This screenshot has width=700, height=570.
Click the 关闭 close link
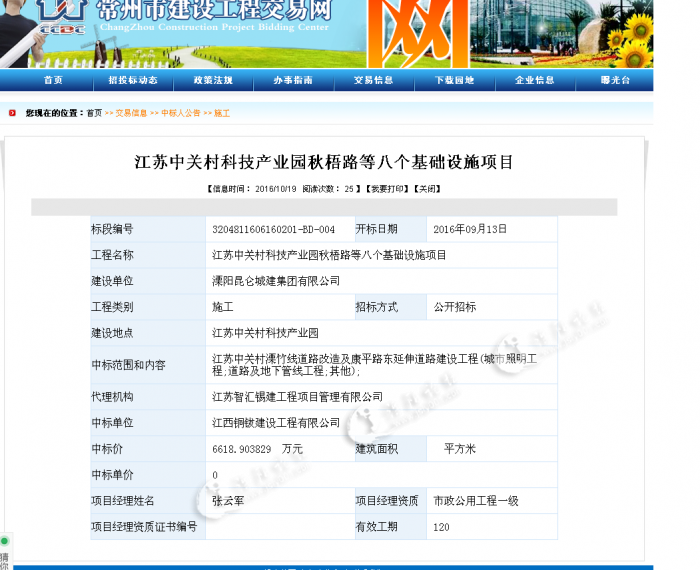pyautogui.click(x=427, y=189)
